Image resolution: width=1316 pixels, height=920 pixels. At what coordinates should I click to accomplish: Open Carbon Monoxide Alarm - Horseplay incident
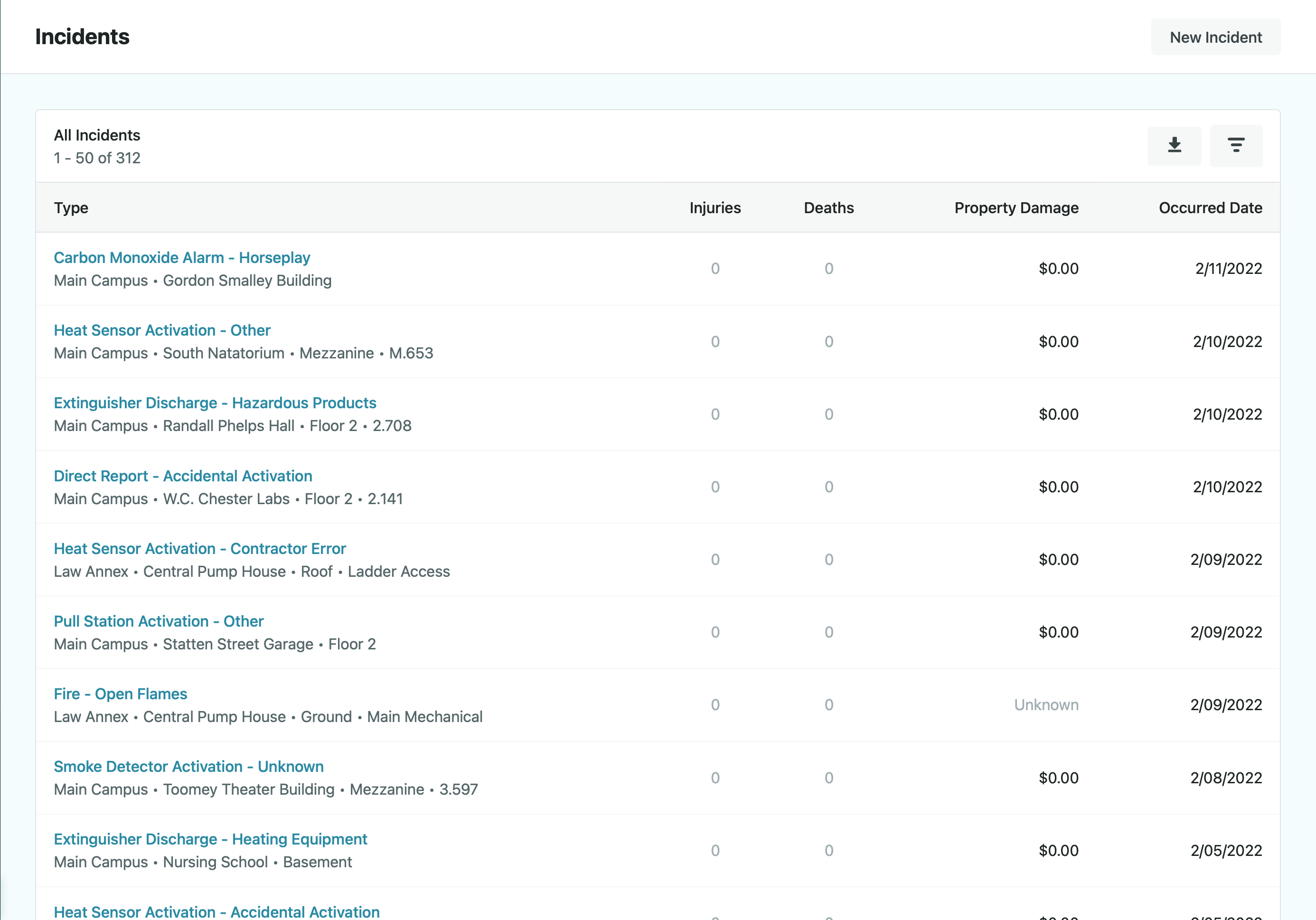(182, 258)
